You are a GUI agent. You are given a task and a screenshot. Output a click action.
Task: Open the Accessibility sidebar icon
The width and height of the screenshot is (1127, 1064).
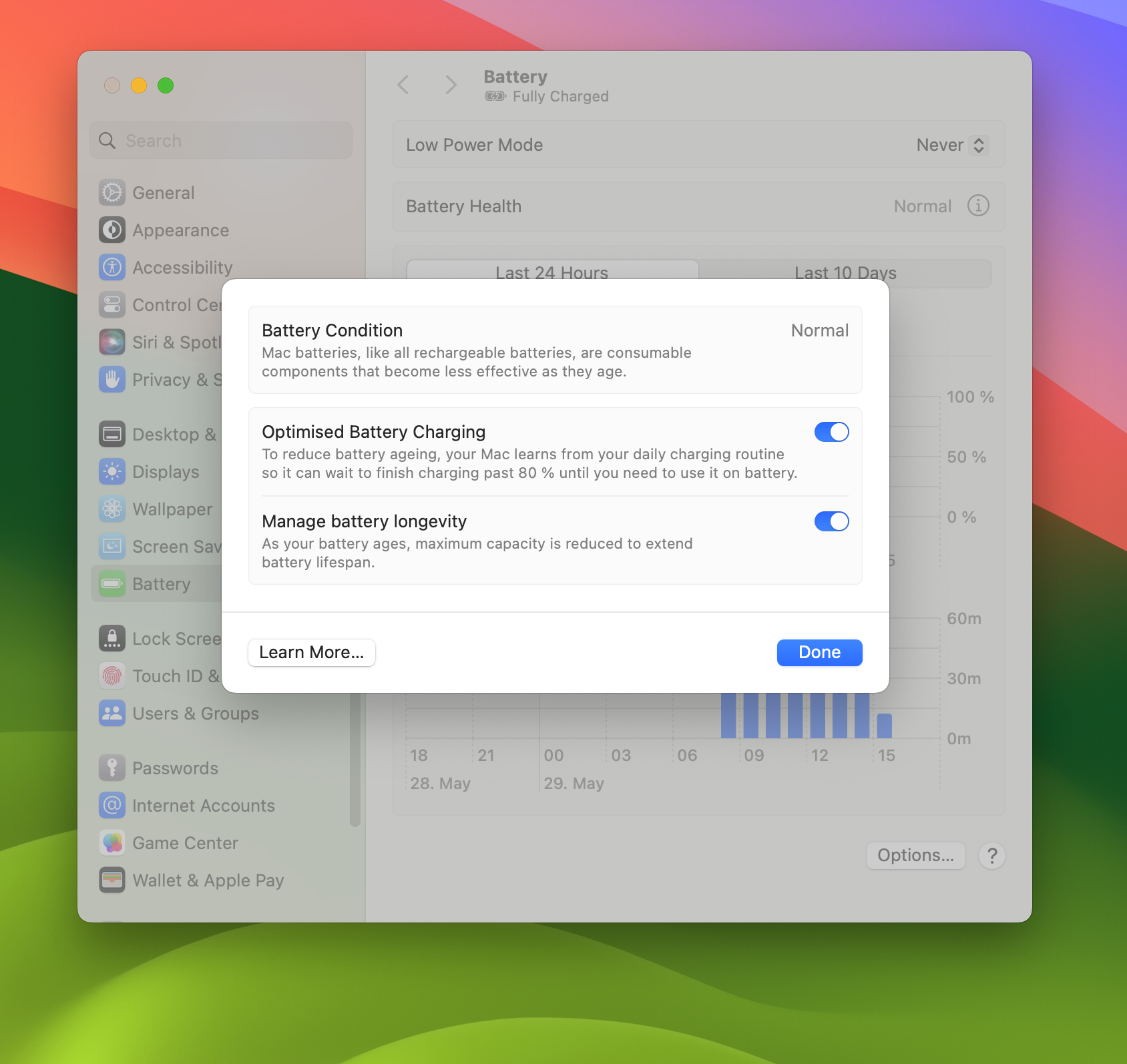(x=112, y=267)
